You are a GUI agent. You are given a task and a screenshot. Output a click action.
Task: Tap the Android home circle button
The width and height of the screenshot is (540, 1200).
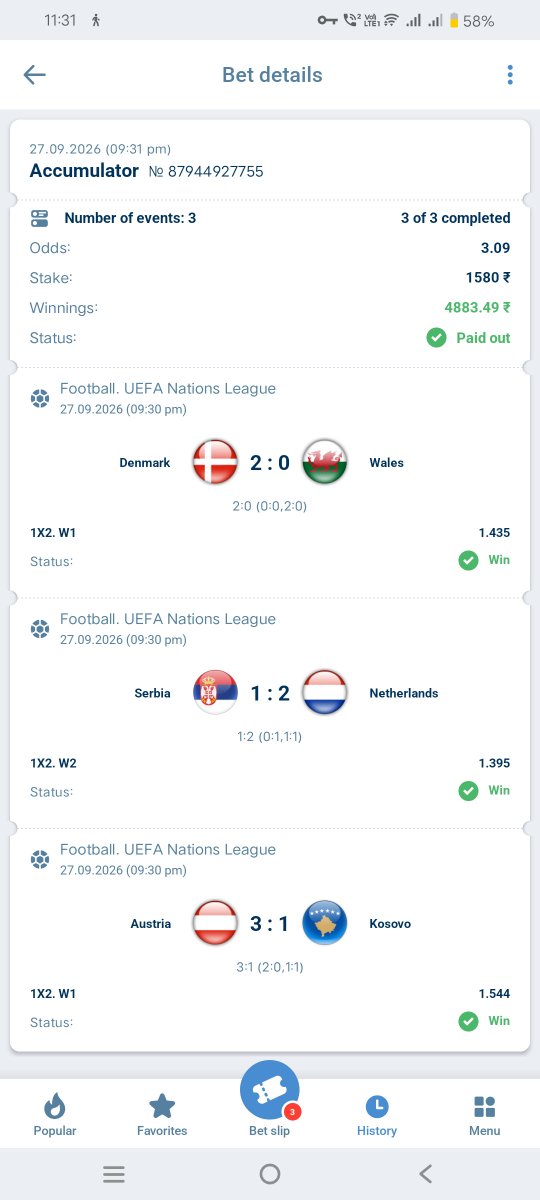click(270, 1174)
